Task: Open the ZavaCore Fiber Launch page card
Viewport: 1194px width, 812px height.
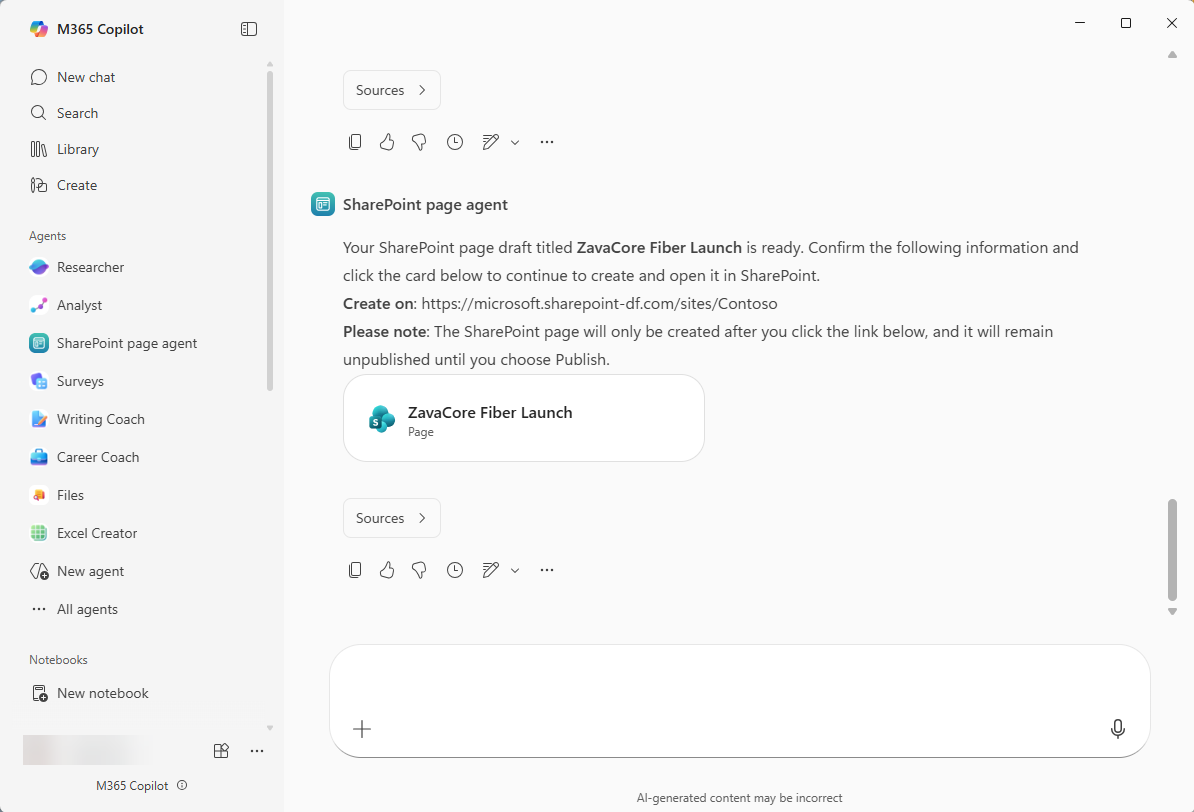Action: (523, 418)
